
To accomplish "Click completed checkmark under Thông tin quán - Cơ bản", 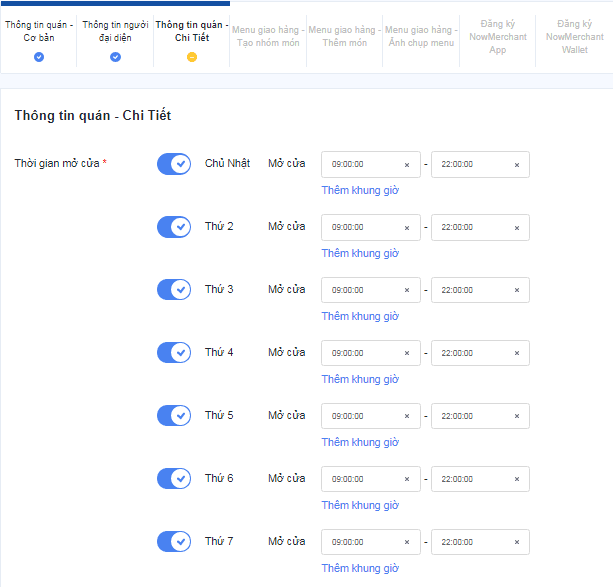I will coord(39,57).
